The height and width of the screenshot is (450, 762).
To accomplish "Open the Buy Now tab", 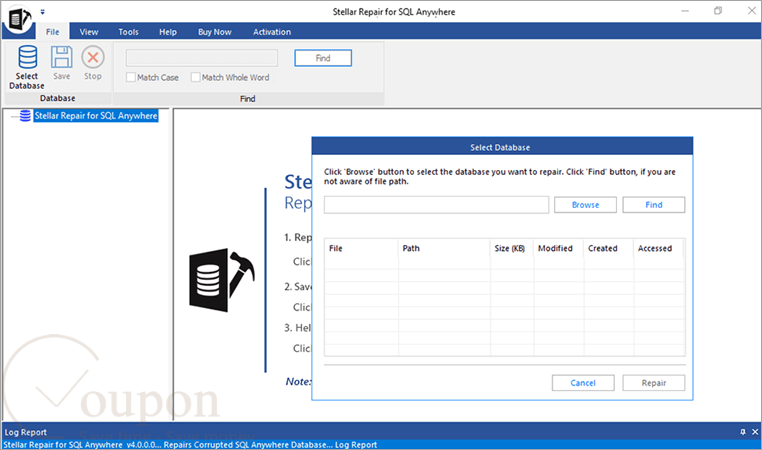I will [x=214, y=32].
